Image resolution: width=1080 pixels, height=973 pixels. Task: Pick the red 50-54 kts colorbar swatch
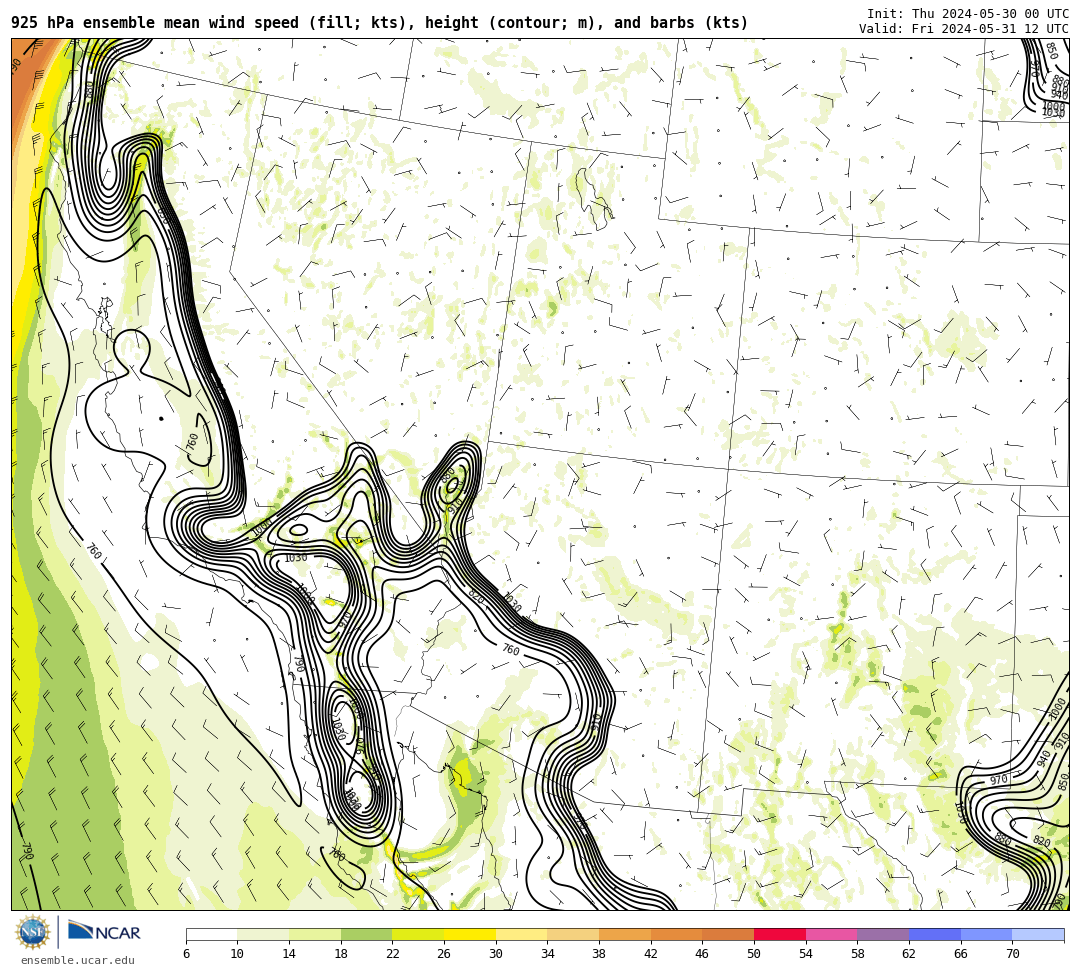click(x=780, y=934)
